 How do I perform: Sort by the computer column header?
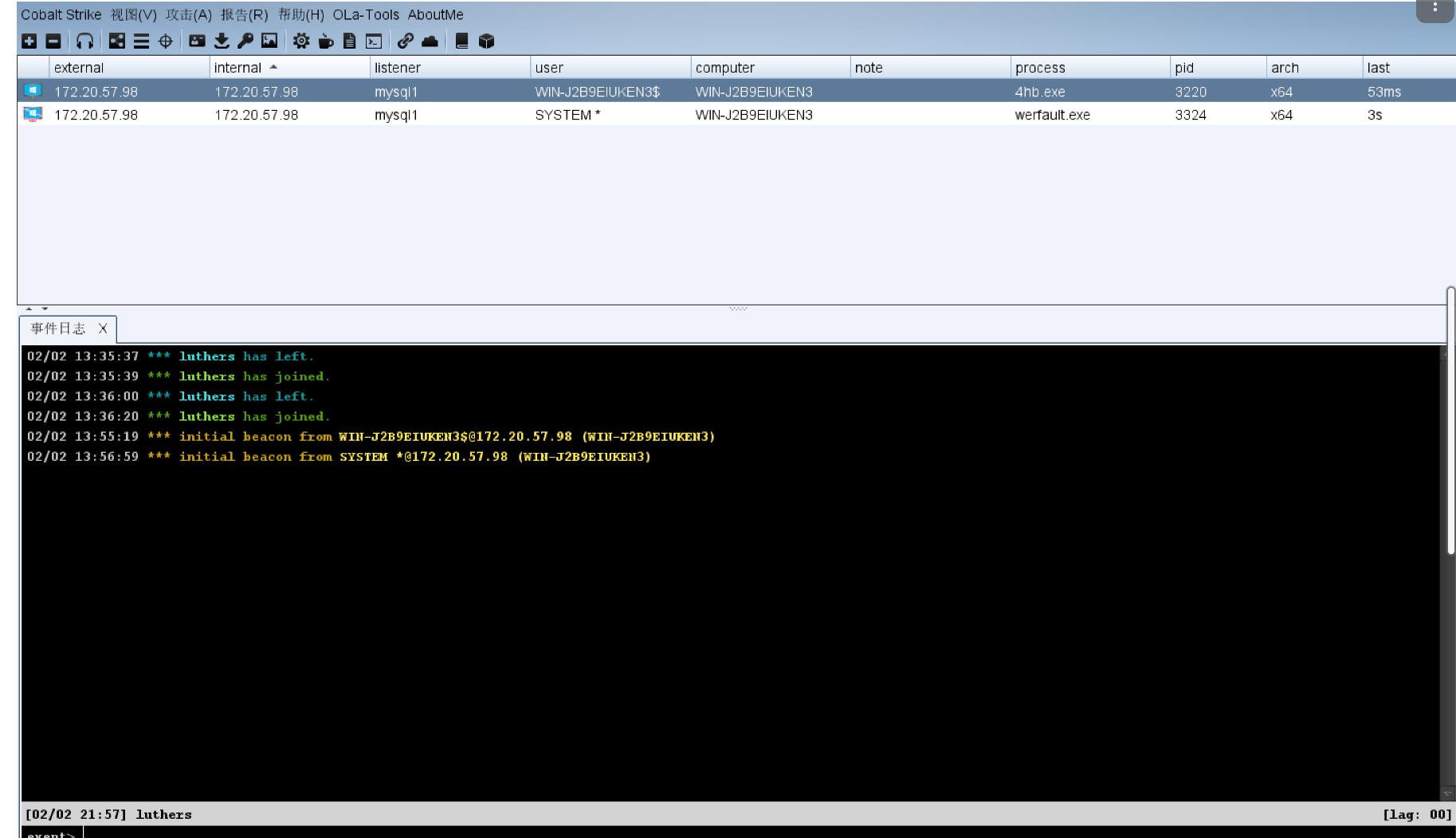(x=771, y=68)
